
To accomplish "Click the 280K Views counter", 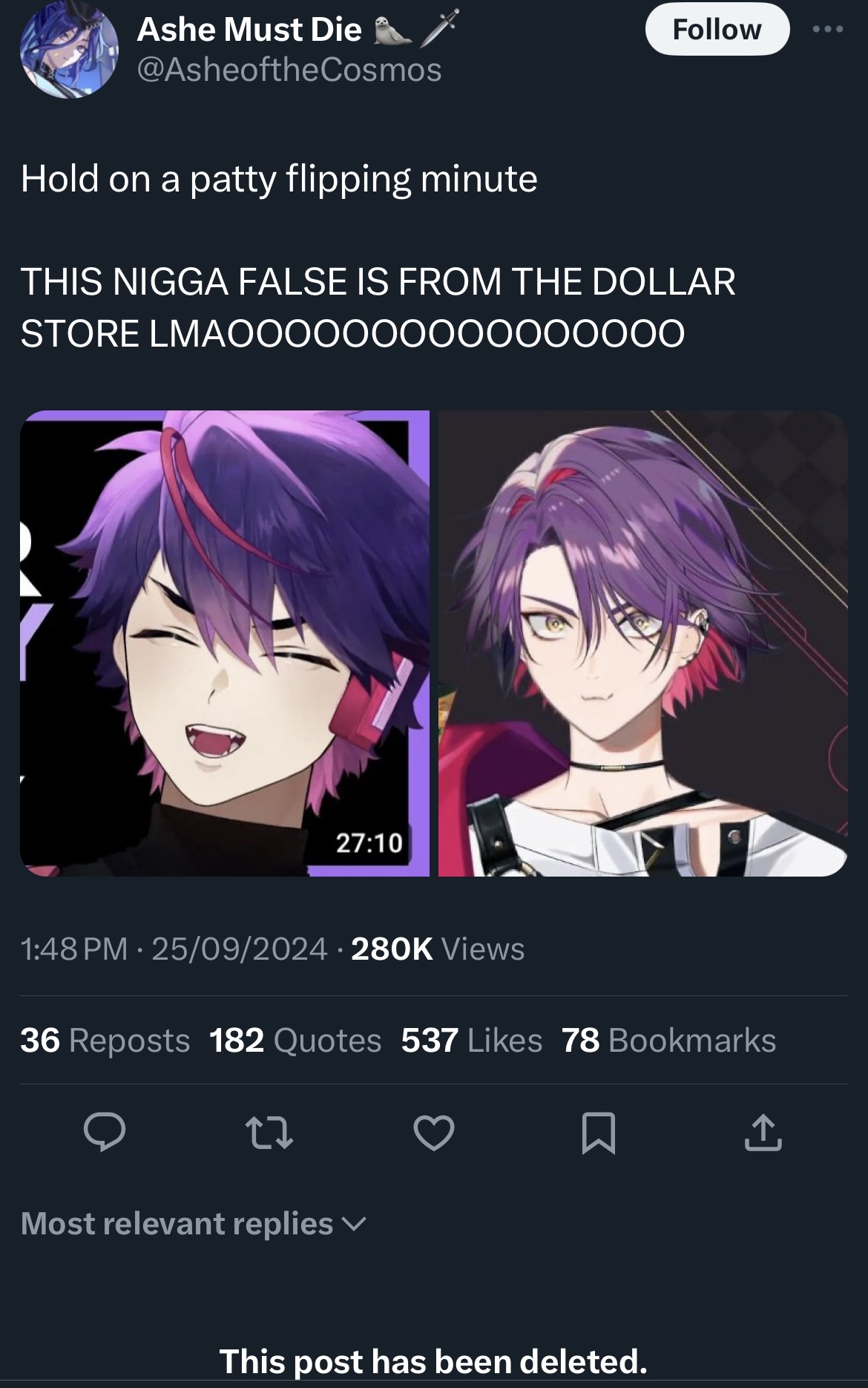I will coord(438,949).
